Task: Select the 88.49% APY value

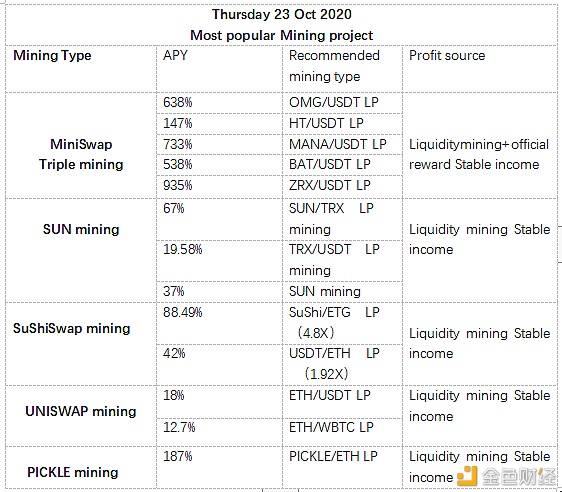Action: tap(182, 312)
